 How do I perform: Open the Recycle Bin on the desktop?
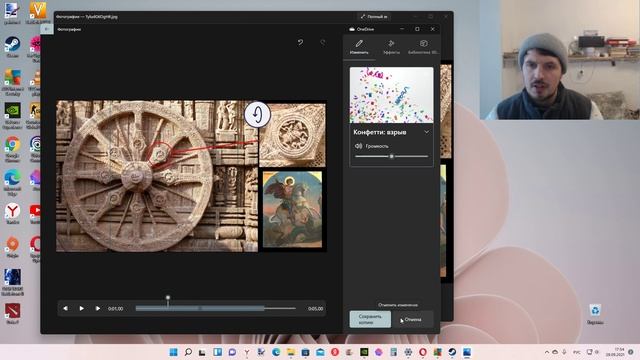pos(595,314)
